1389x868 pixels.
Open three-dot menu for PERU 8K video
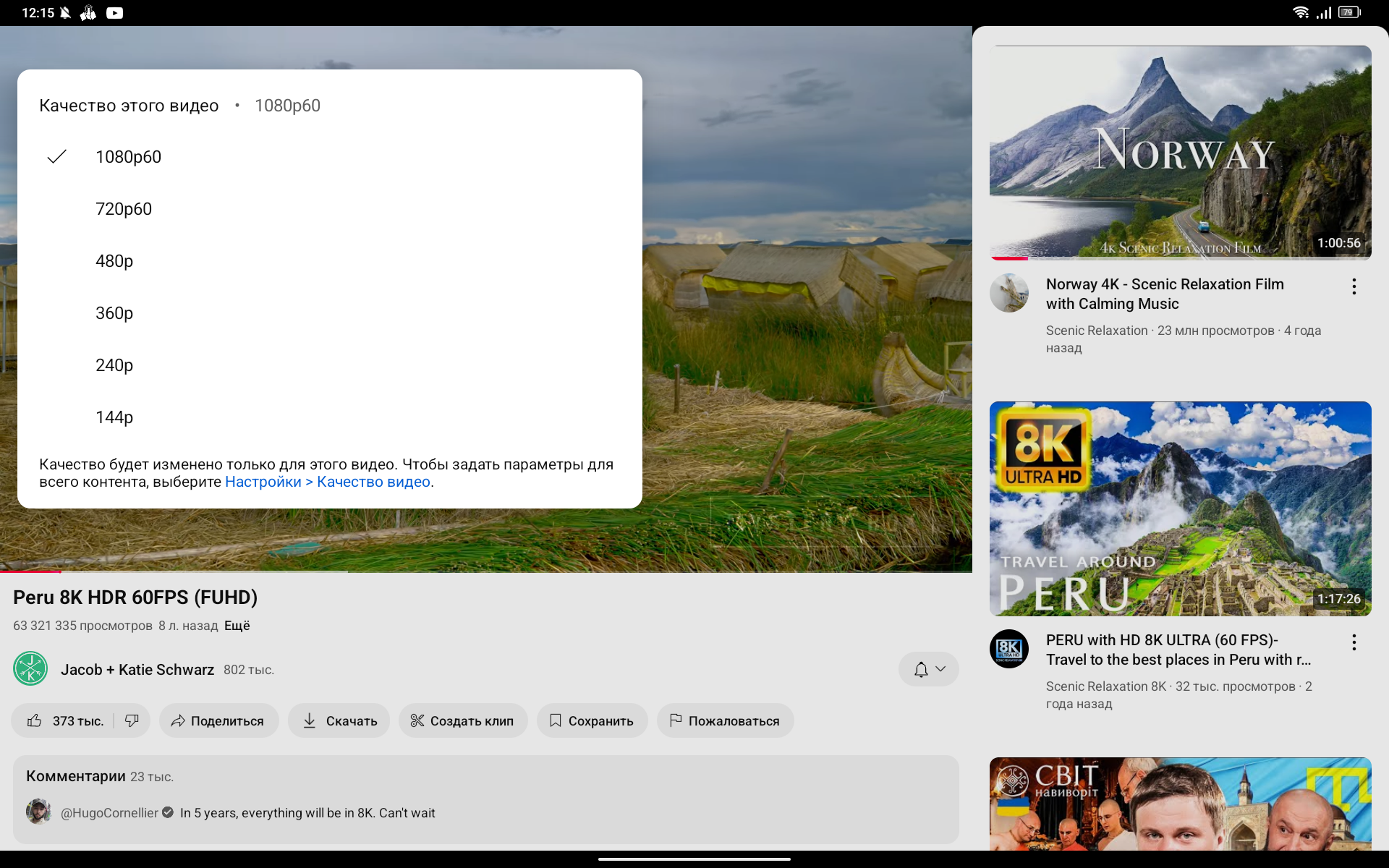1354,642
